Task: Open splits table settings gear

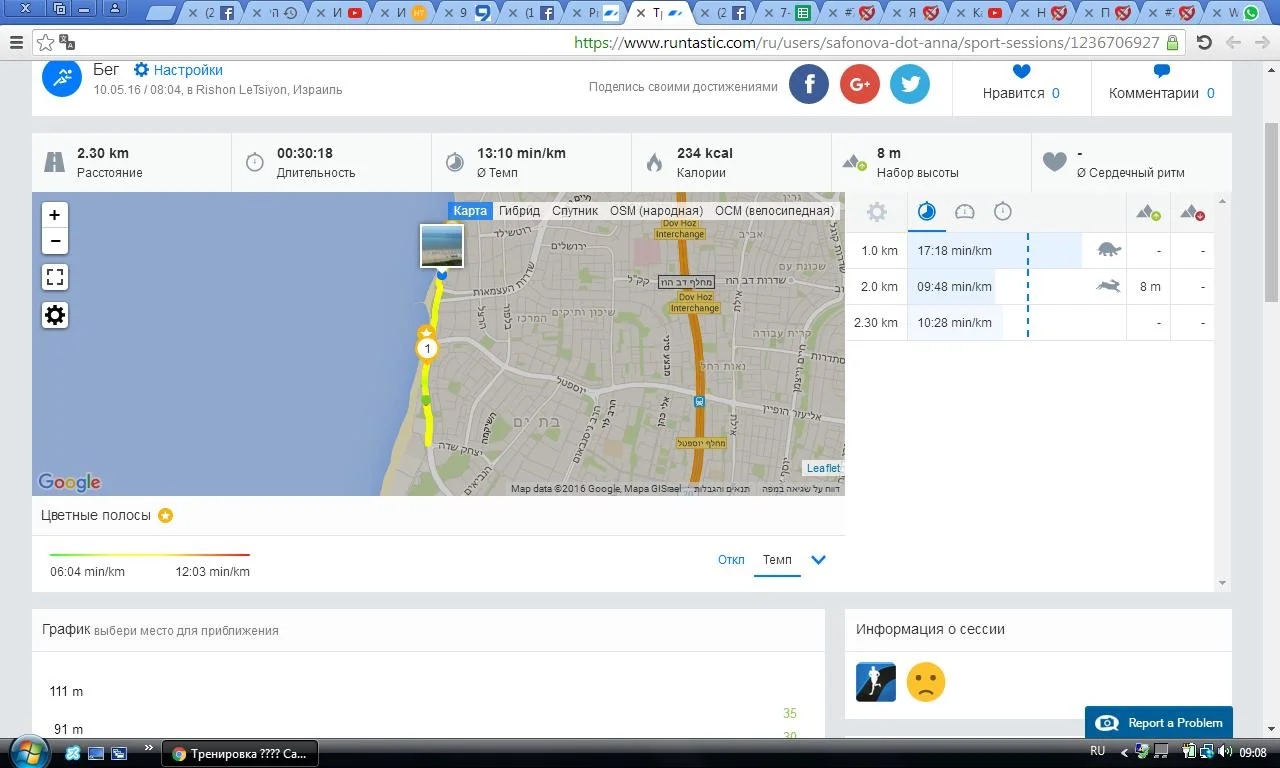Action: (x=877, y=212)
